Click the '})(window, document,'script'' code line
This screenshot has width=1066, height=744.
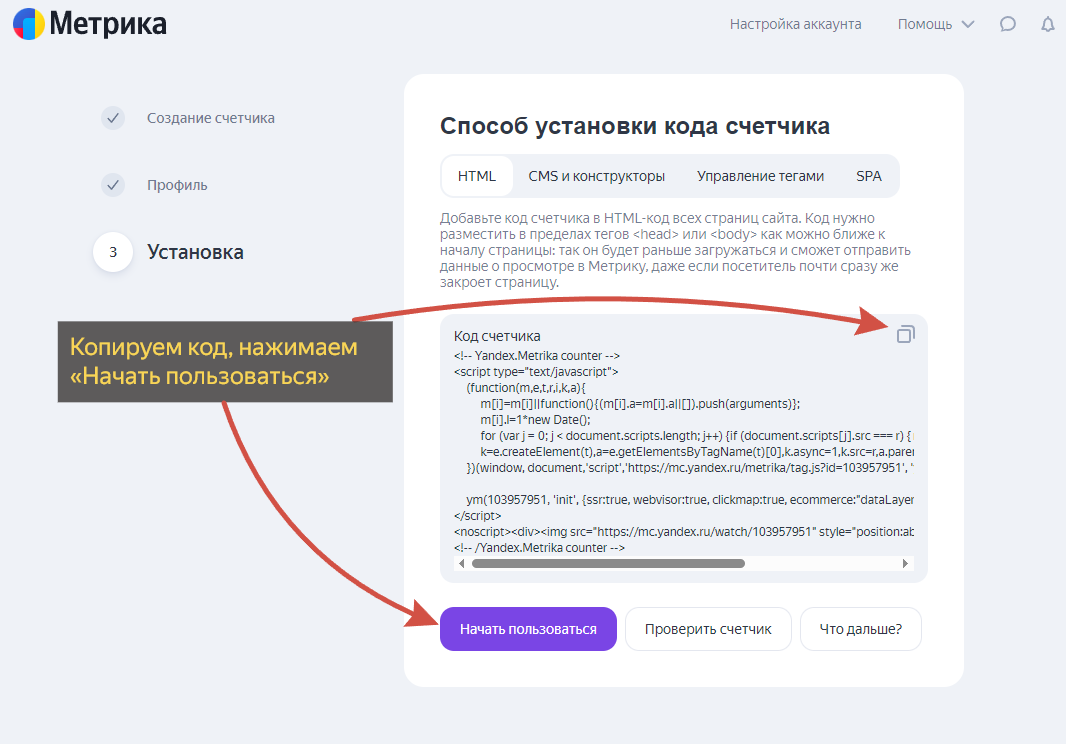689,468
